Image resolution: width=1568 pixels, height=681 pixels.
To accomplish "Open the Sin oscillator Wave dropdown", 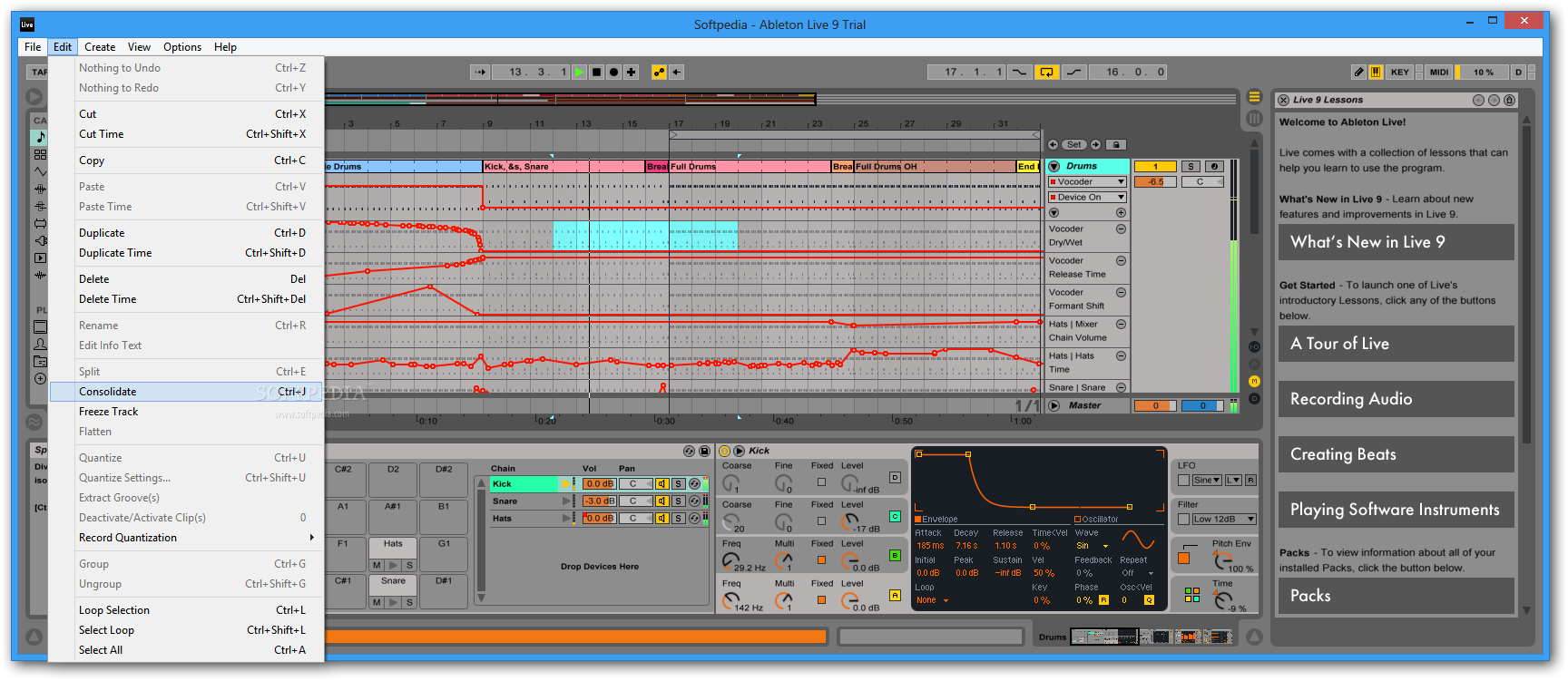I will (x=1093, y=546).
